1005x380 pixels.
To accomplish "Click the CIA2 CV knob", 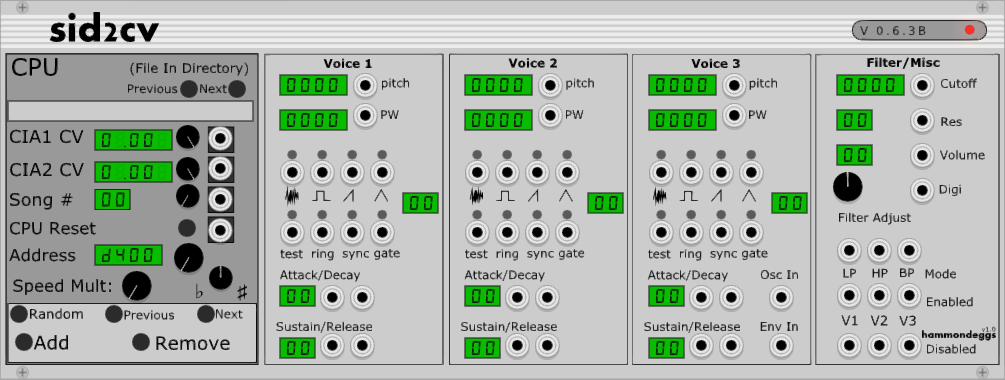I will pos(188,169).
